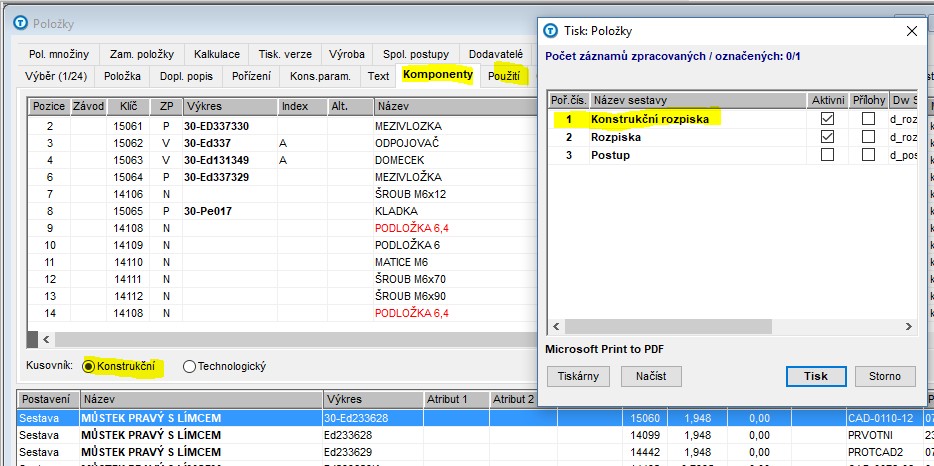Screen dimensions: 934x466
Task: Check Přílohy box for Konstrukční rozpiska
Action: [x=868, y=119]
